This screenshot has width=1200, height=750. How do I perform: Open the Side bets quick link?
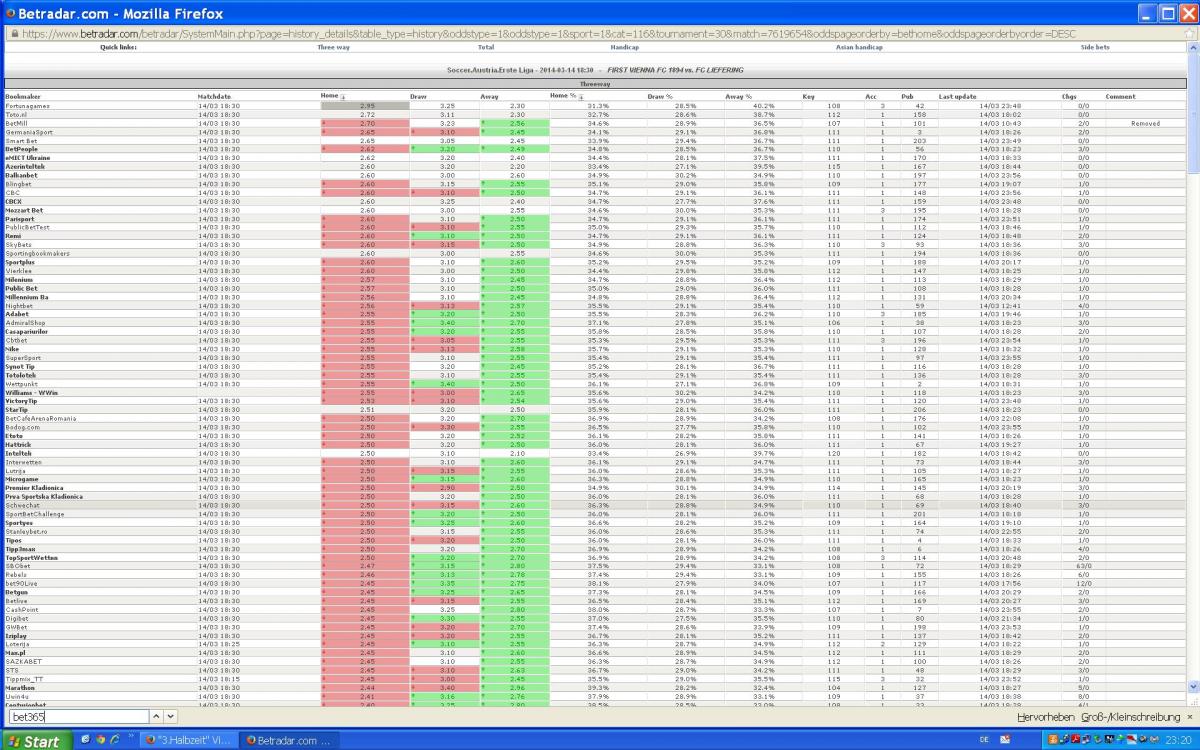point(1095,47)
